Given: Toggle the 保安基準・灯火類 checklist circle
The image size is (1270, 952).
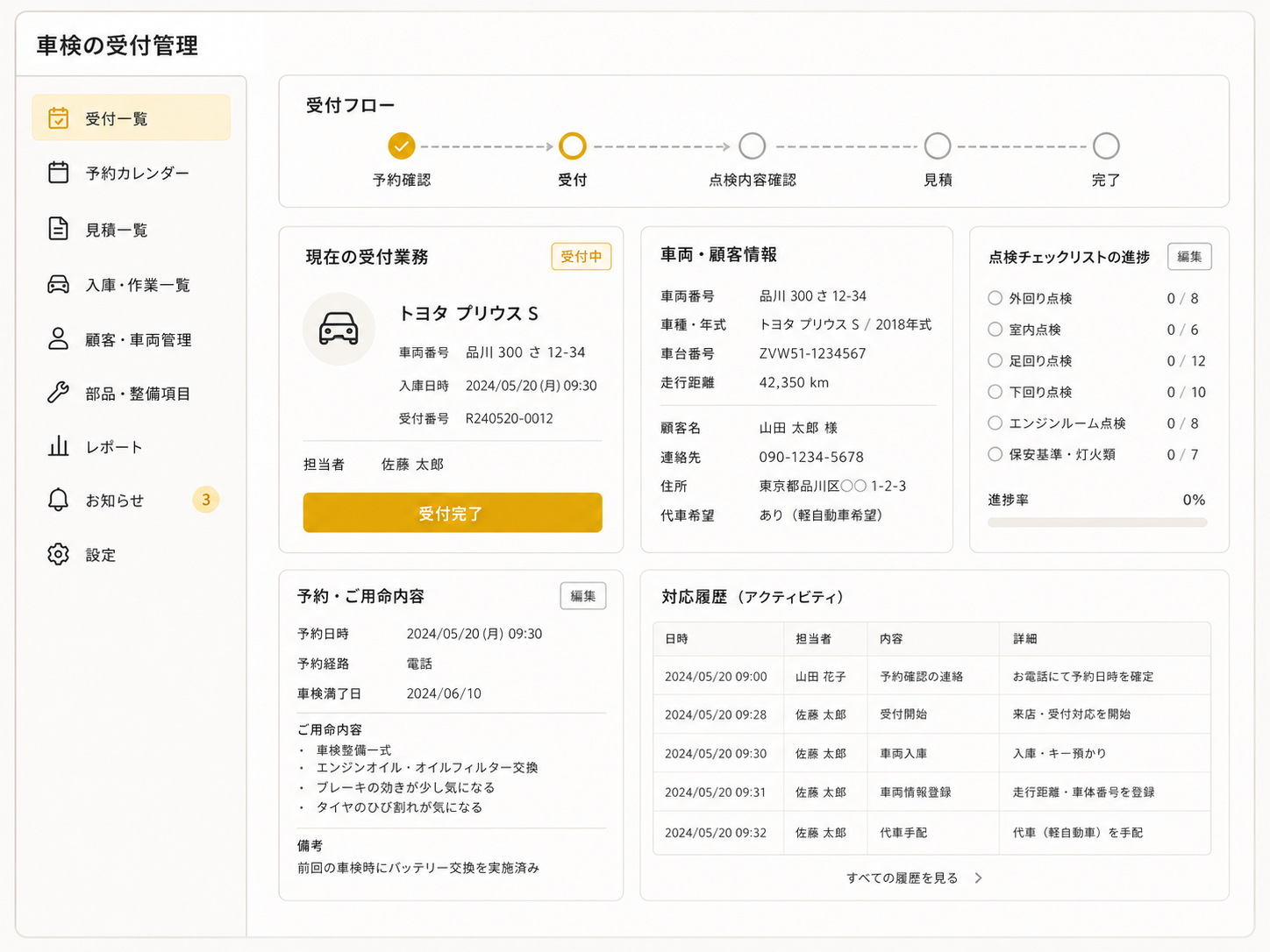Looking at the screenshot, I should 995,454.
